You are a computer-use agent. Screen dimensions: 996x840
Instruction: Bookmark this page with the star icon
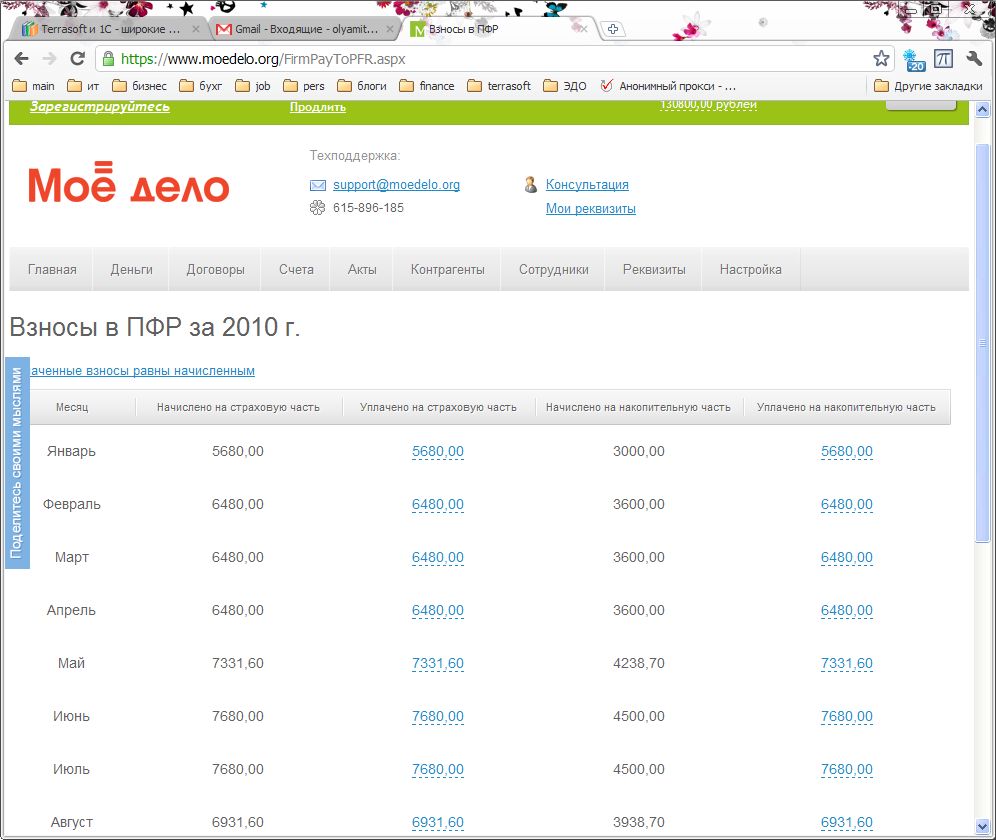coord(880,59)
